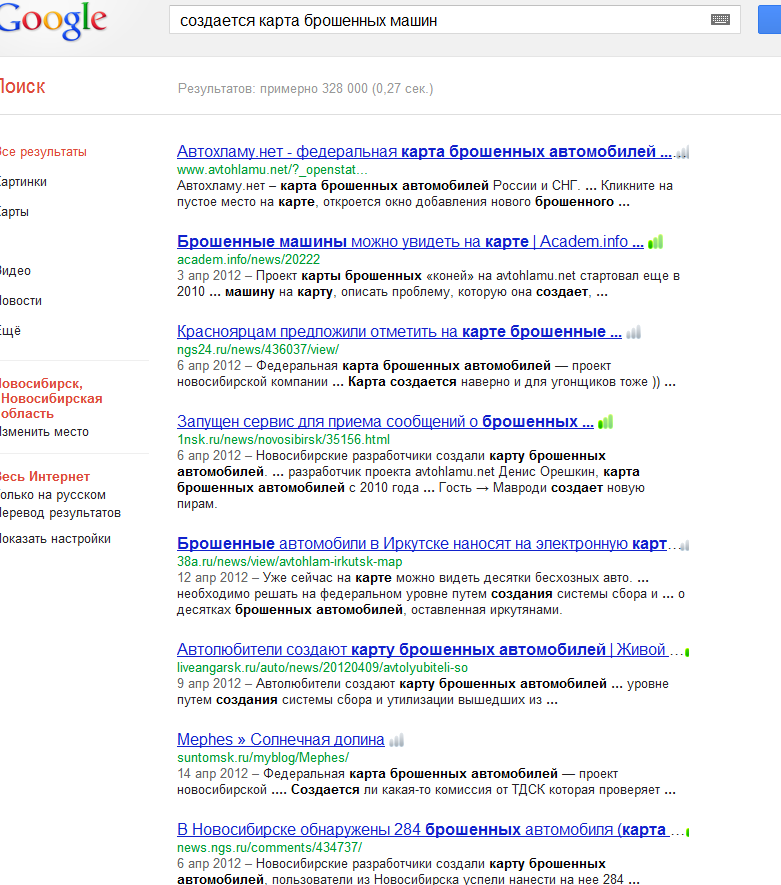Click rating bars icon next to Автохламу.нет result

[682, 152]
